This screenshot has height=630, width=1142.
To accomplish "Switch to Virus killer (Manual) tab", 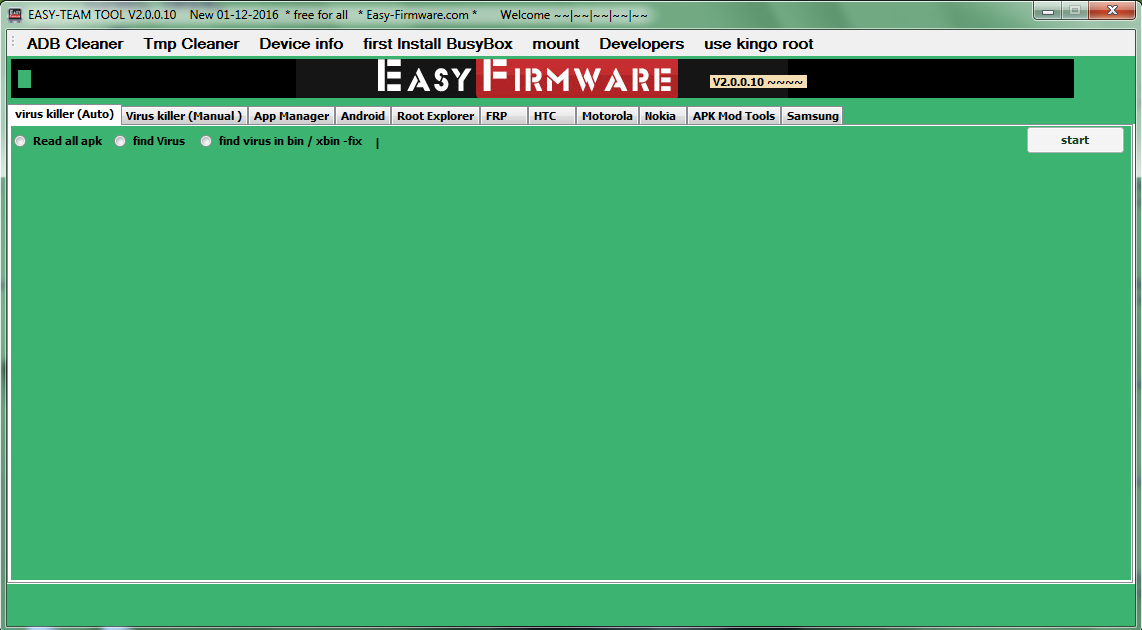I will point(184,116).
